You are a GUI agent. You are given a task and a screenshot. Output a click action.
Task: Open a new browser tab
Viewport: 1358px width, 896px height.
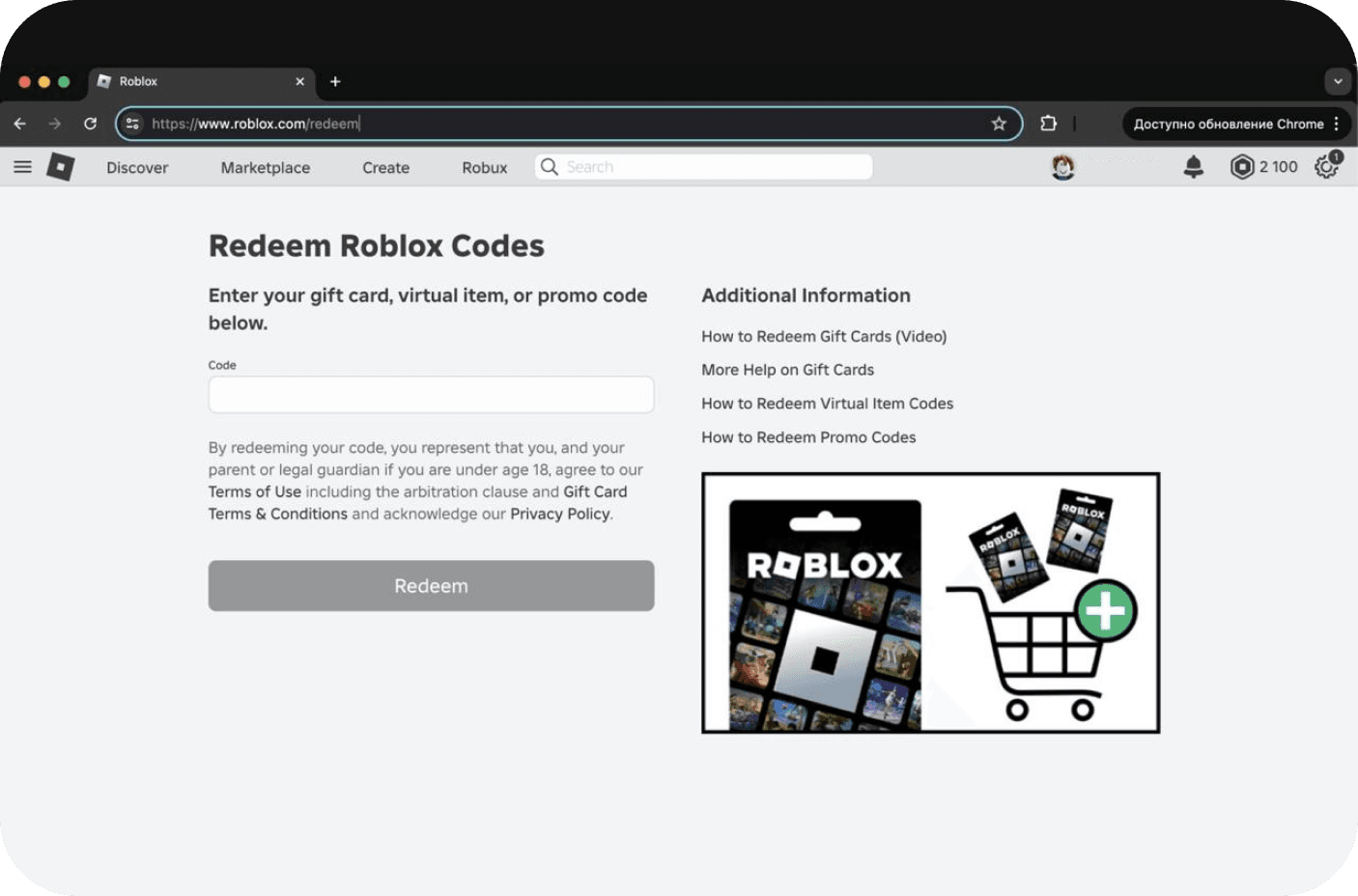pos(335,82)
